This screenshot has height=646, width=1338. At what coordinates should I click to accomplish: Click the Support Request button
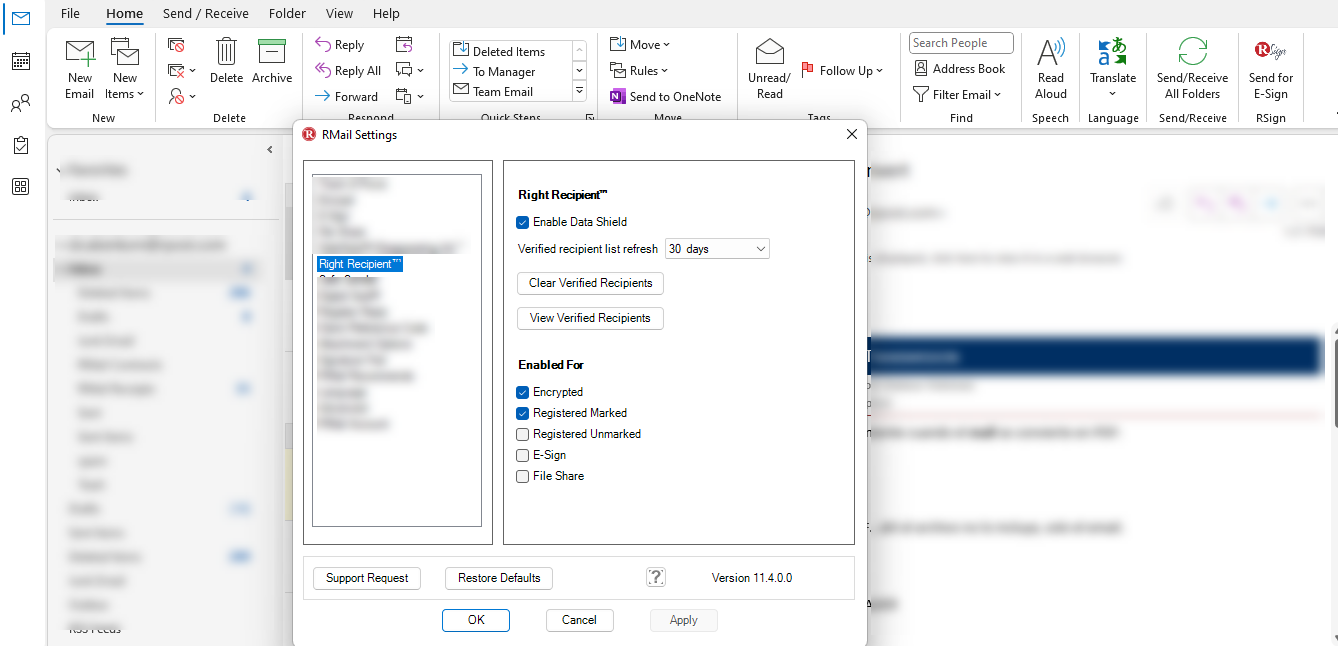pos(367,578)
